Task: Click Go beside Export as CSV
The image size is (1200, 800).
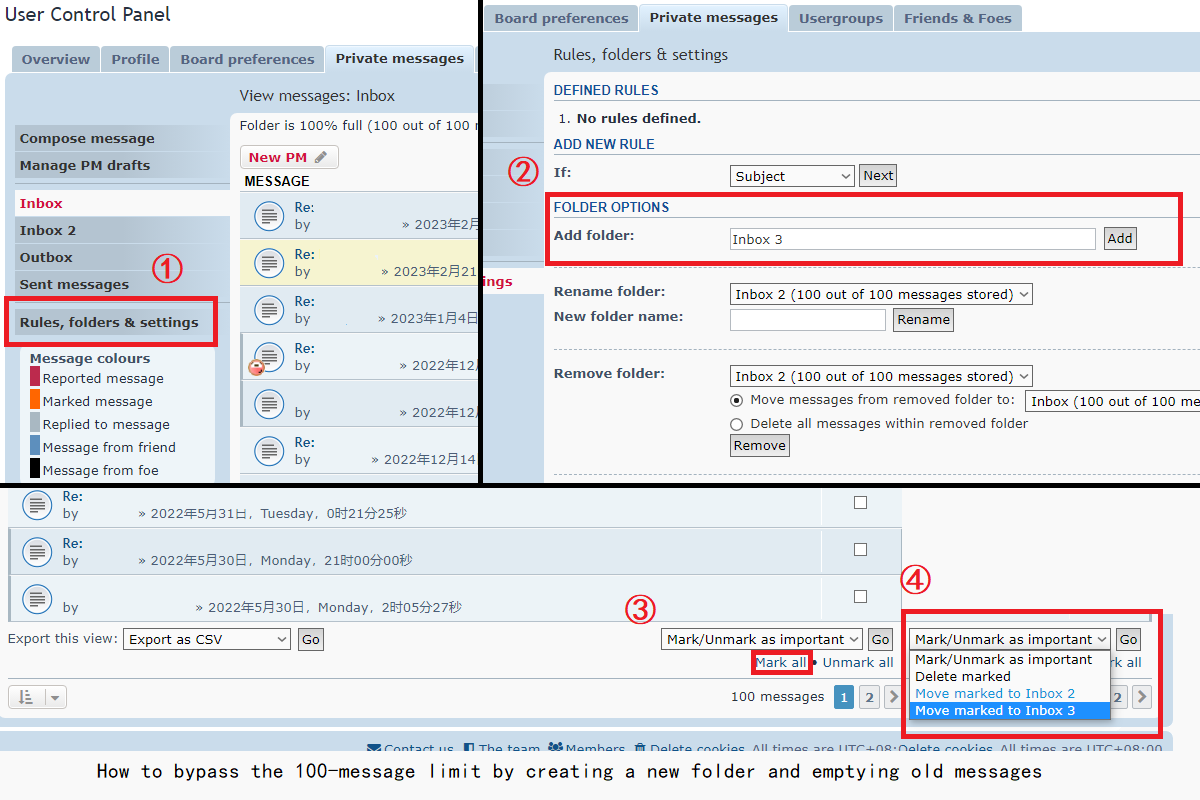Action: pos(311,639)
